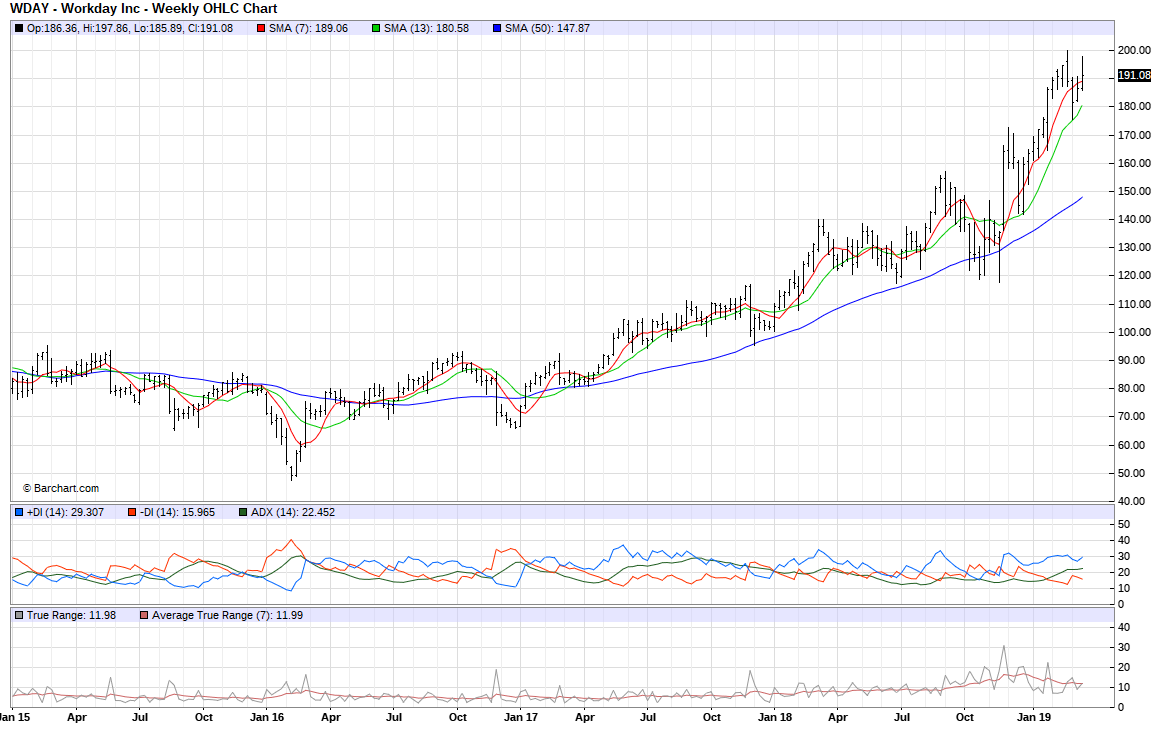Select the SMA (50): 147.87 legend label
The width and height of the screenshot is (1156, 748).
point(547,28)
